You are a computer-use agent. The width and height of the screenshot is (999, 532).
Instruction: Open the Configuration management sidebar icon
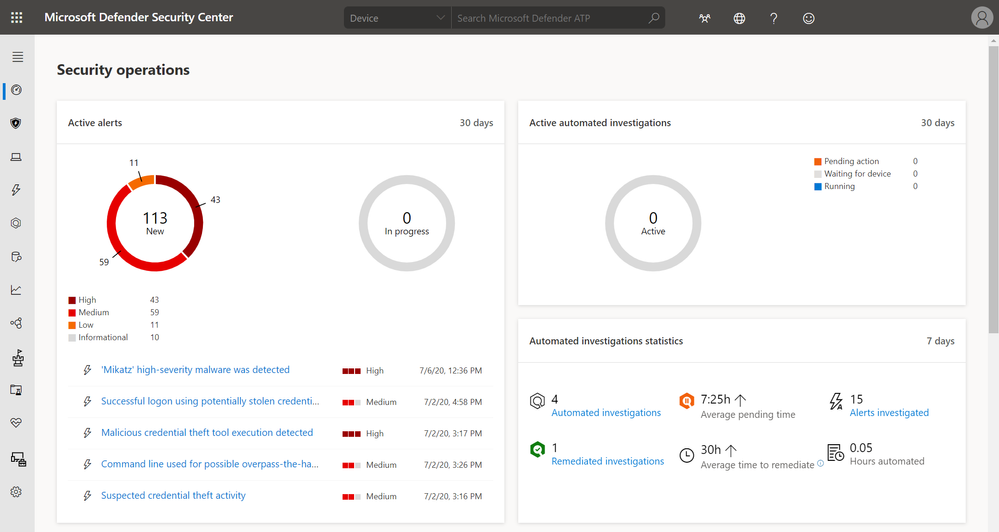click(18, 459)
